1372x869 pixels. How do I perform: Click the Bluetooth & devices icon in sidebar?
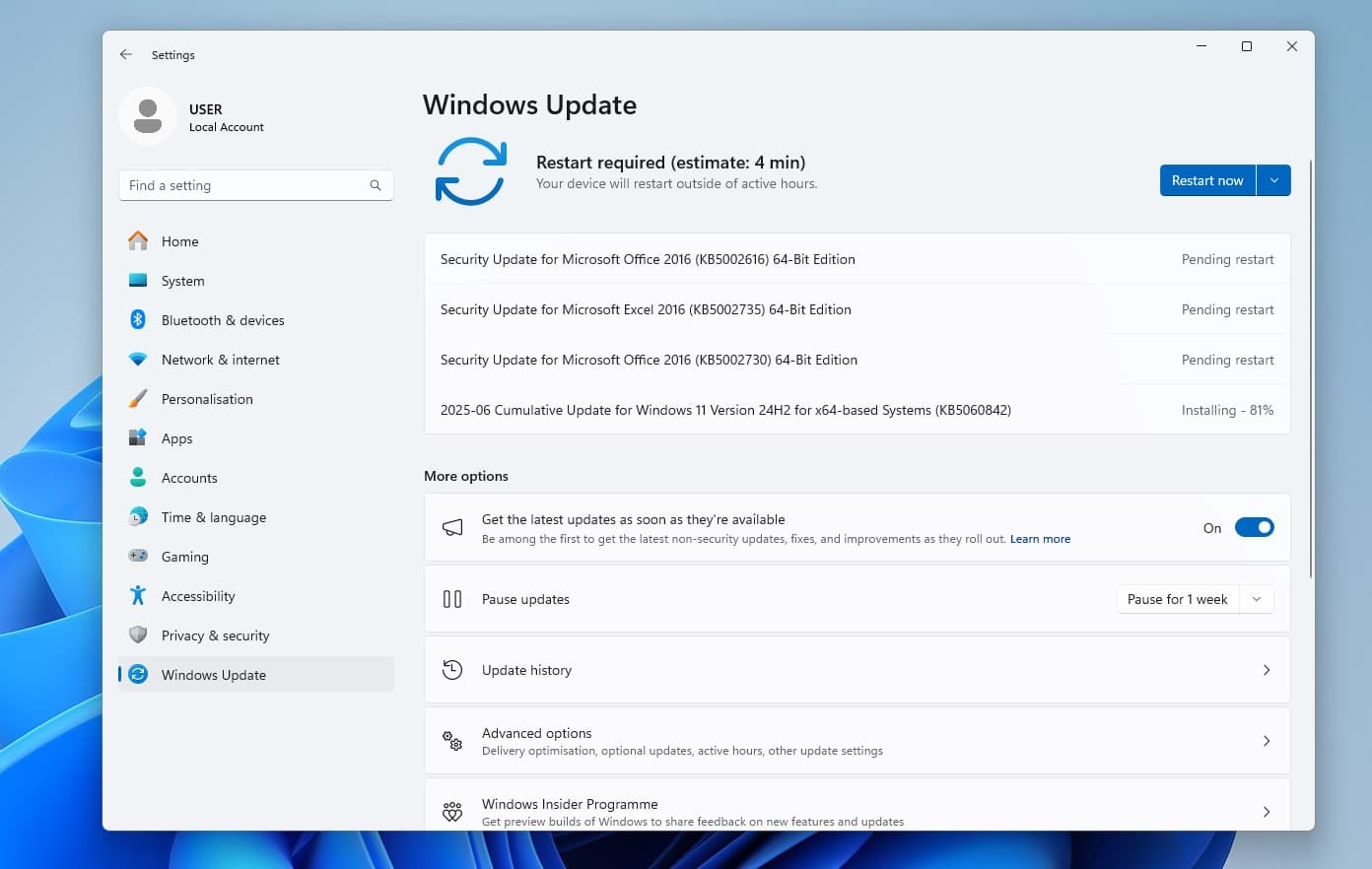coord(138,320)
